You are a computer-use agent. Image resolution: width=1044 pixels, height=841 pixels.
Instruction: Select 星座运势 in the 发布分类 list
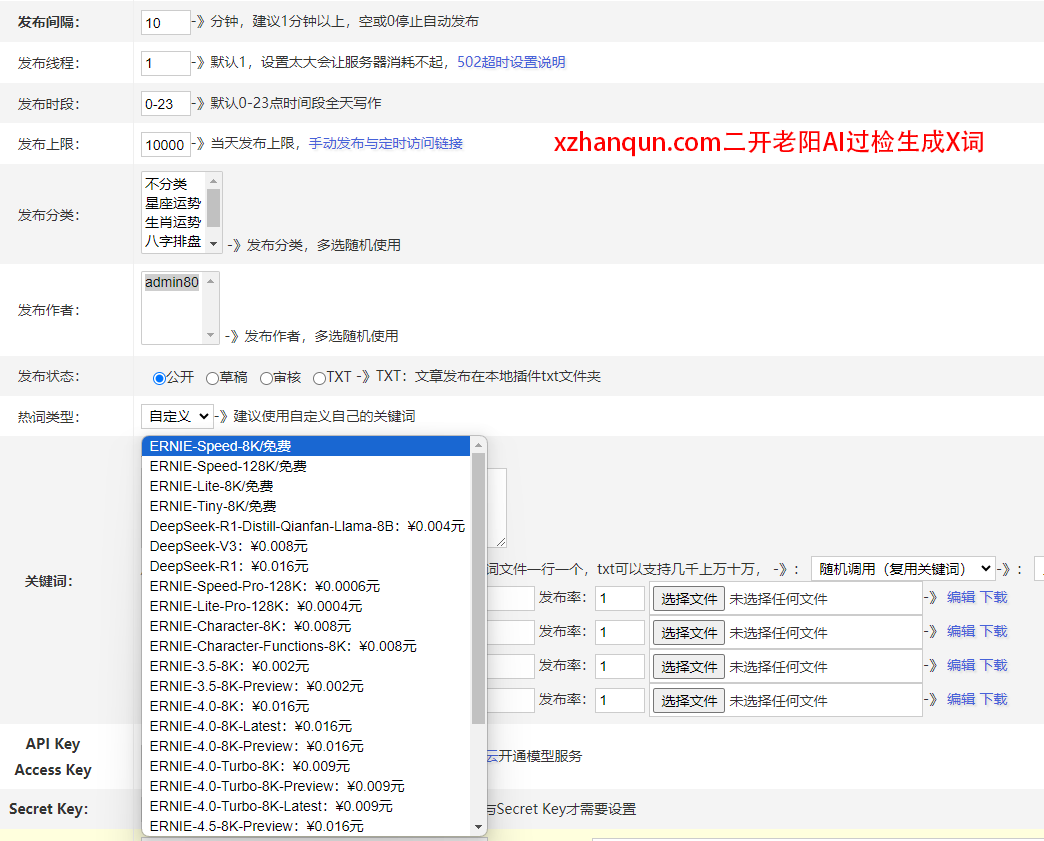[x=174, y=202]
